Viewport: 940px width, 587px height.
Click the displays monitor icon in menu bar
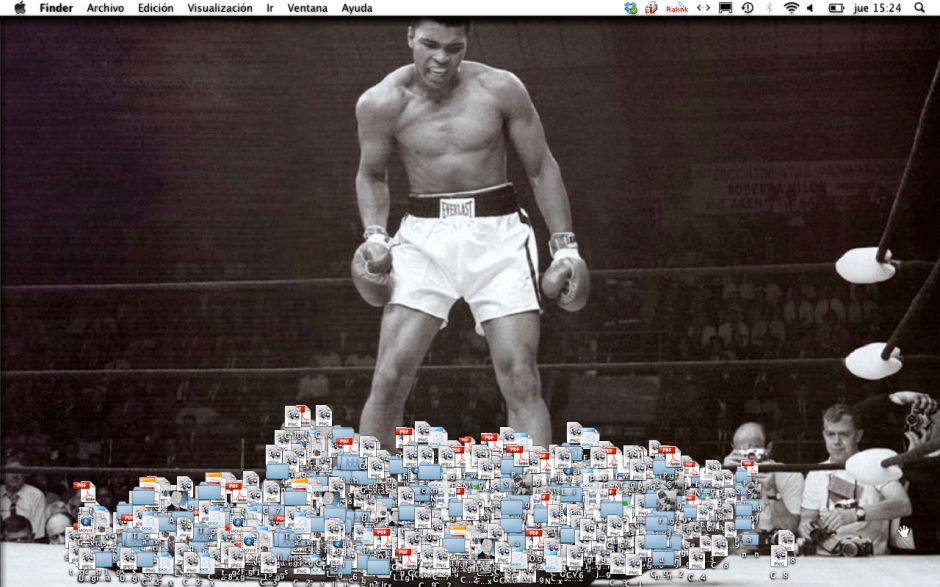pos(726,8)
